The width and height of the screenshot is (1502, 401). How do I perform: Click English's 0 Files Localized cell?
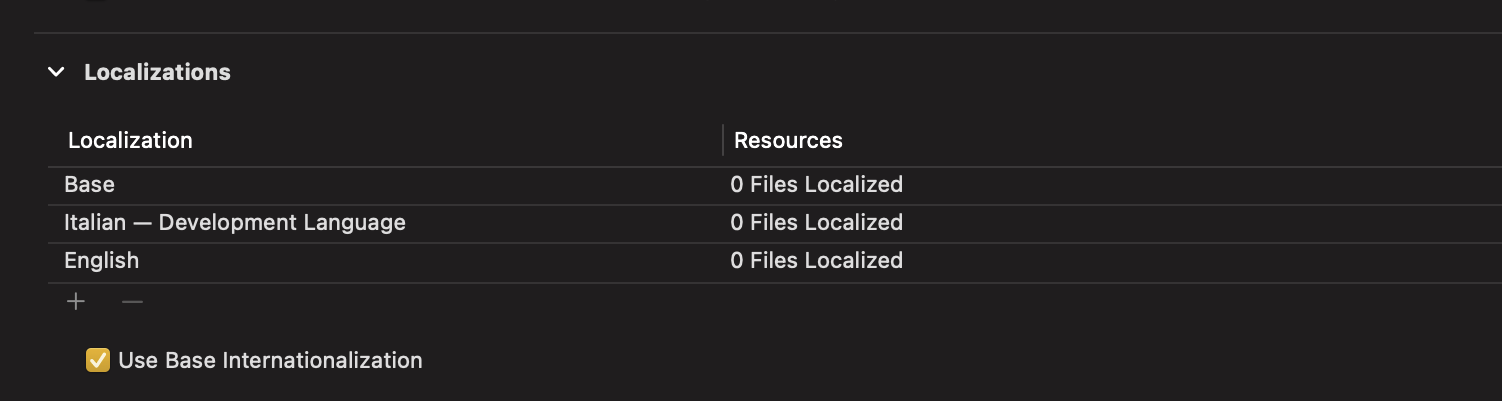(816, 261)
